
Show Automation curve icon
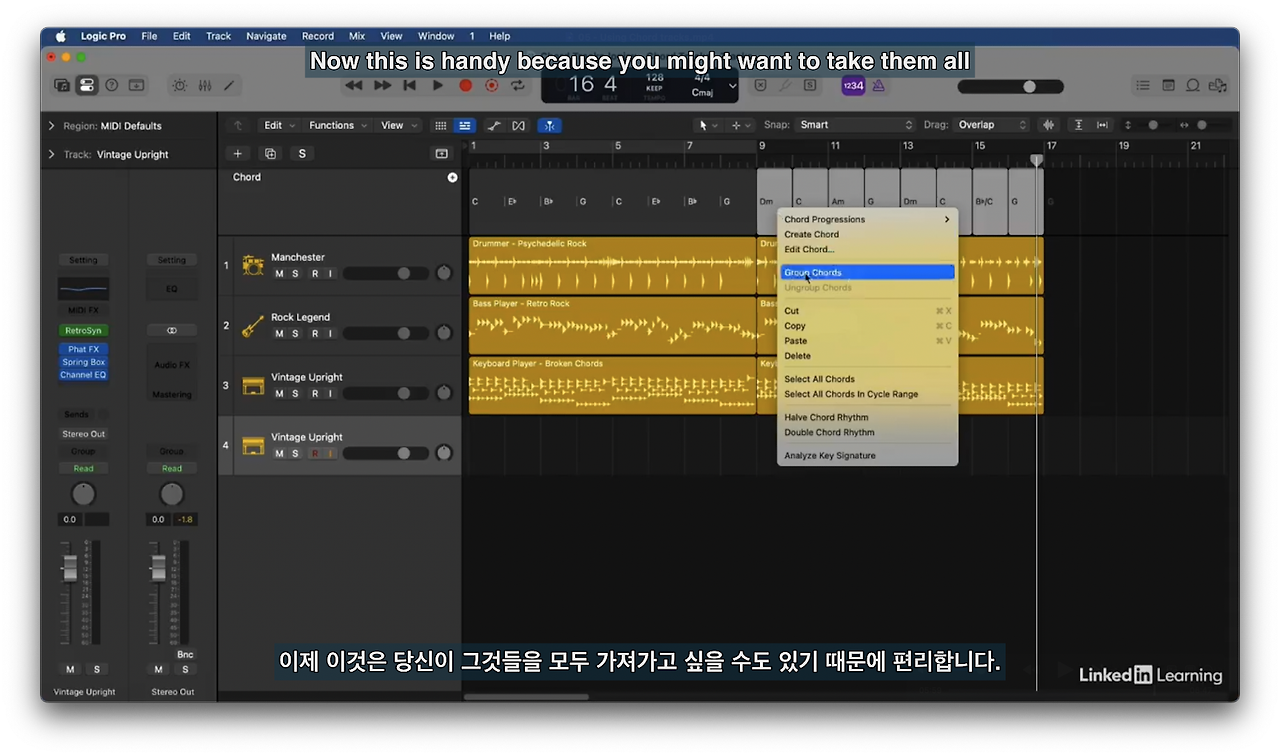[x=495, y=125]
